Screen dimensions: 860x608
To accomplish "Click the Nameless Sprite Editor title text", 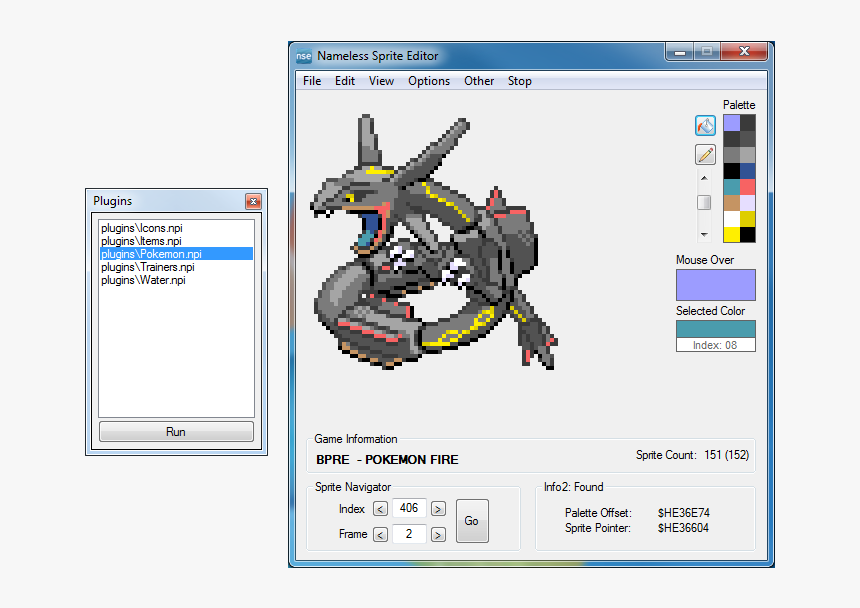I will (378, 56).
